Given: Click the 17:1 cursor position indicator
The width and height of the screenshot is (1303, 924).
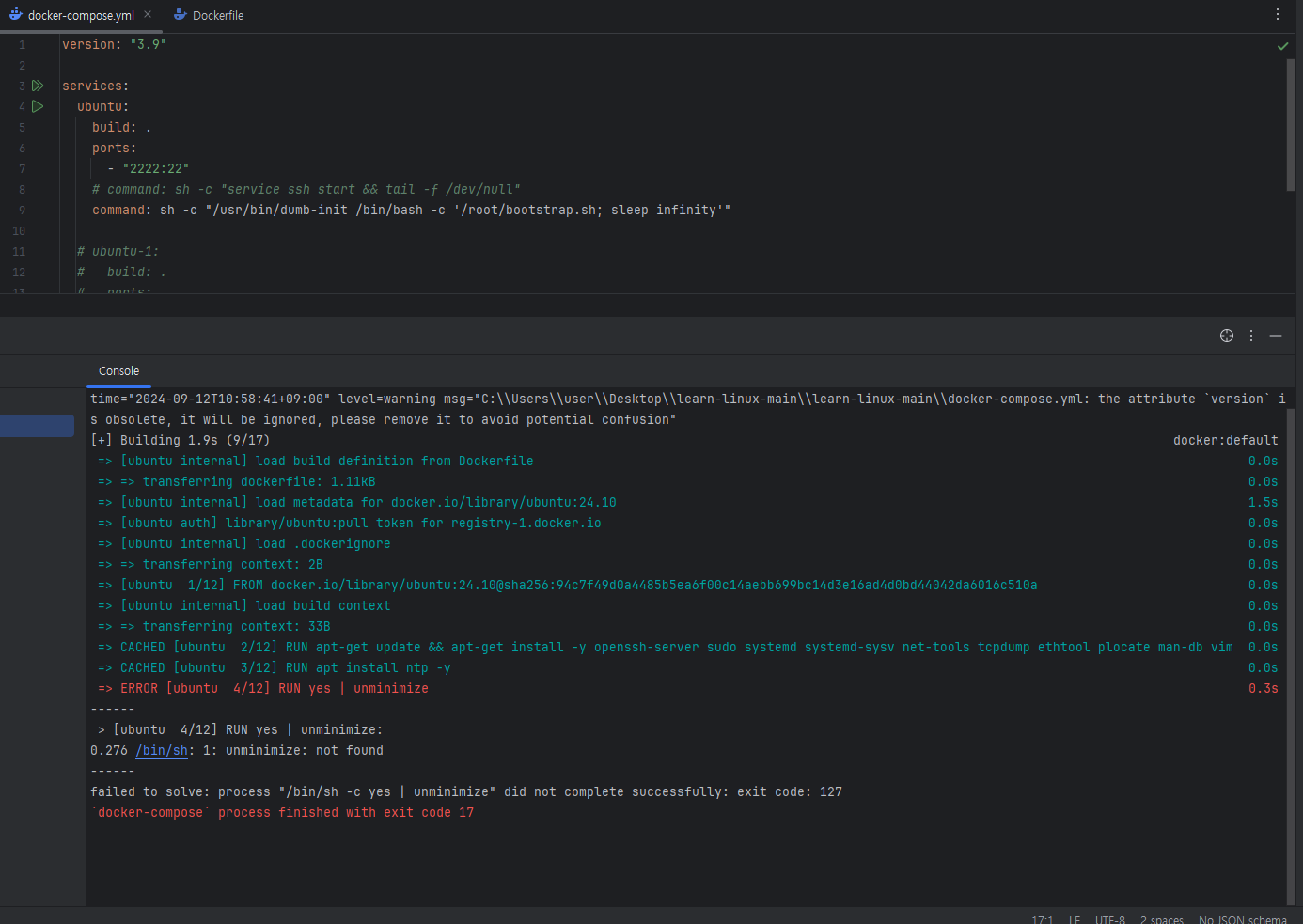Looking at the screenshot, I should point(1043,919).
